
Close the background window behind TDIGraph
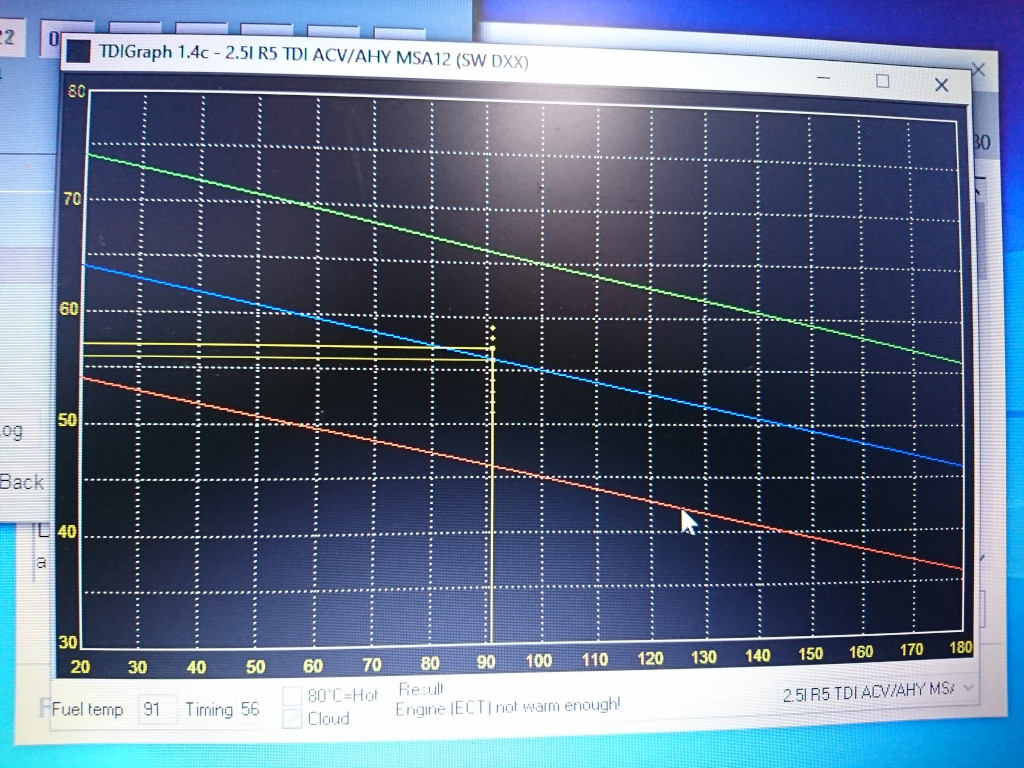[x=978, y=70]
